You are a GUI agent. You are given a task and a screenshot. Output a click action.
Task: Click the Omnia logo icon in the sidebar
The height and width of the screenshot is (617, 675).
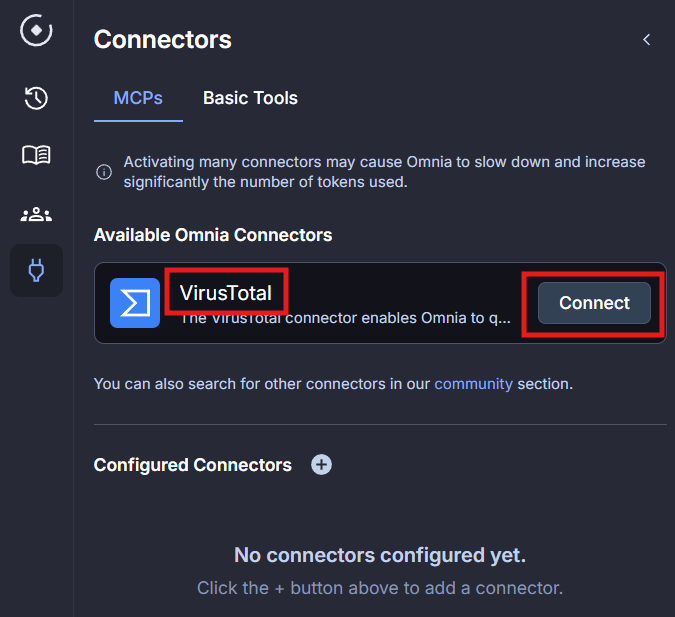[x=36, y=30]
